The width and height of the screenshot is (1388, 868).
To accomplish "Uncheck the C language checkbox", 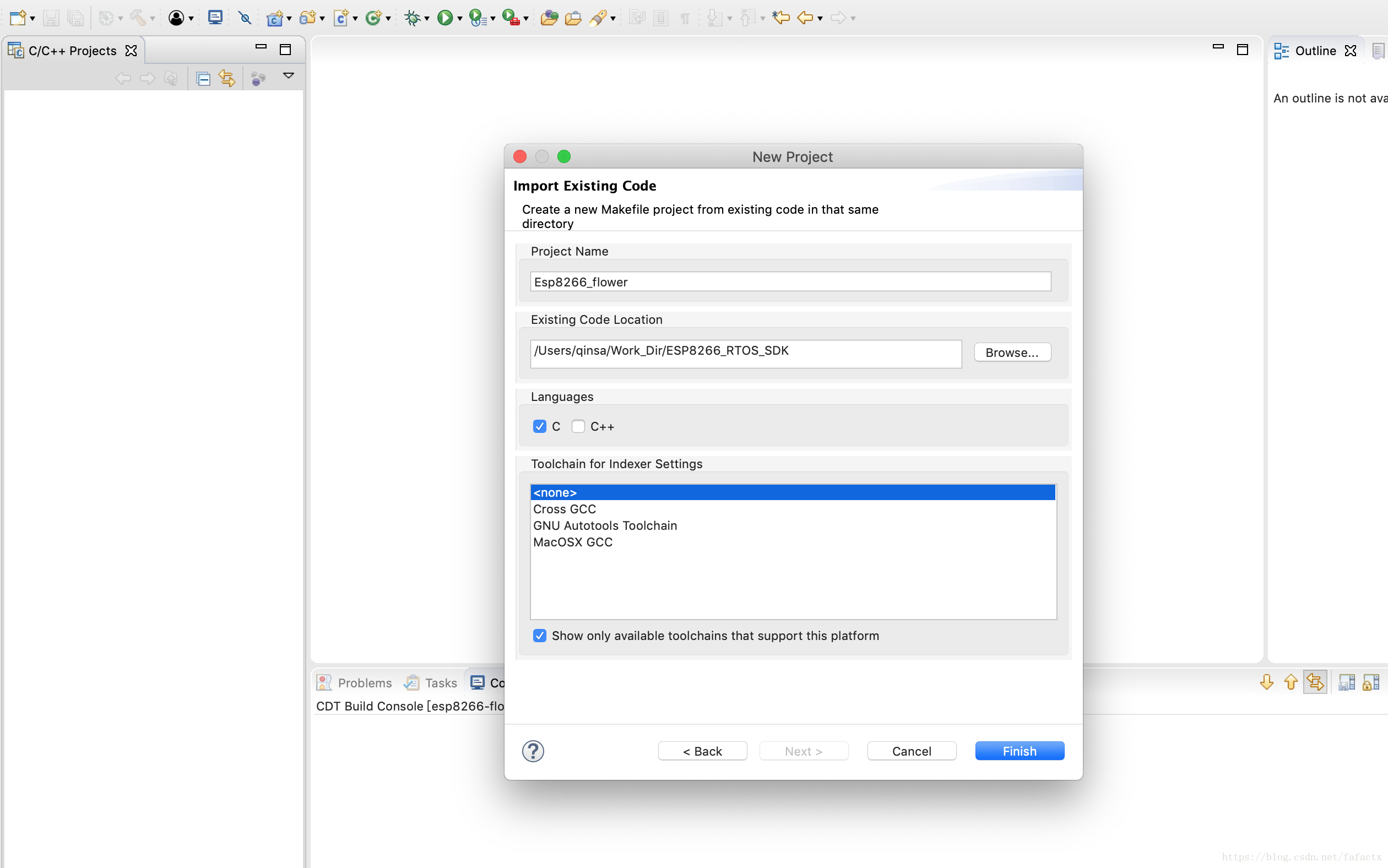I will coord(540,426).
